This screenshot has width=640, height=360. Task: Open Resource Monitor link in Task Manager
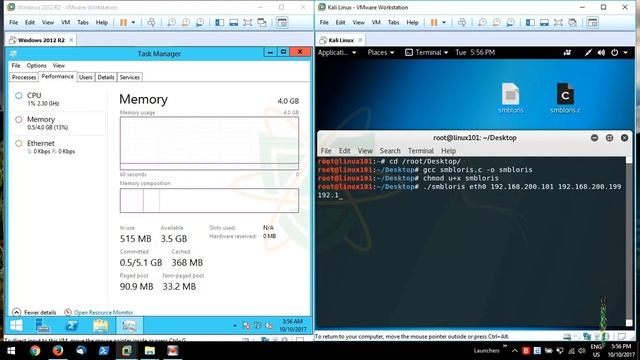click(x=99, y=312)
